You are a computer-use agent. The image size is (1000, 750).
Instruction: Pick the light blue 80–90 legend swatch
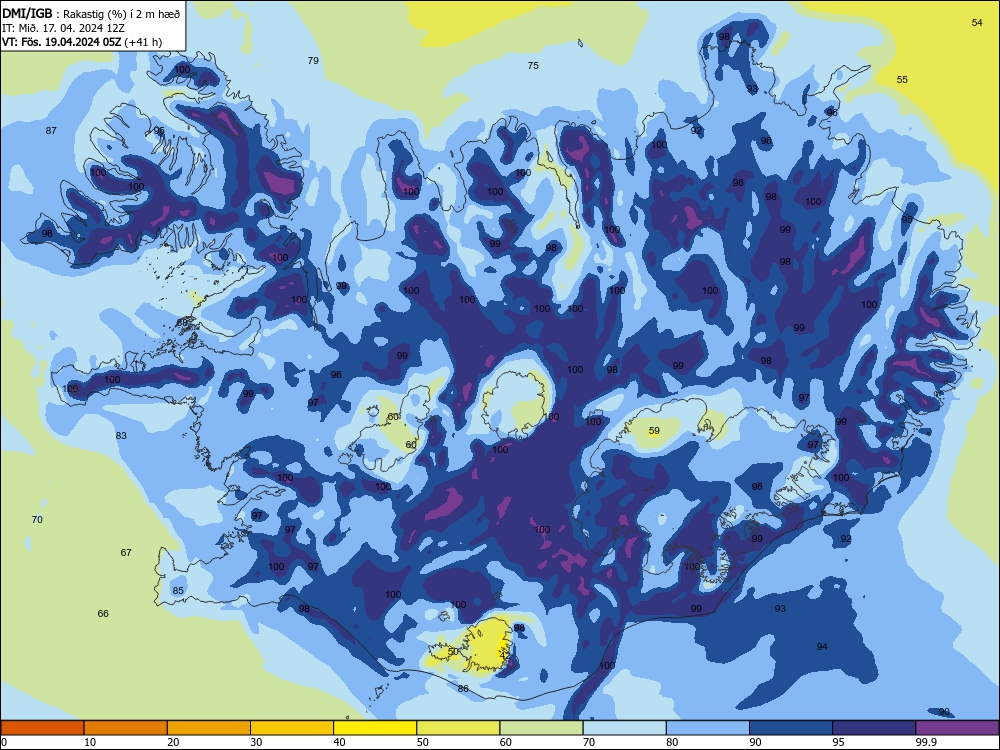[707, 728]
